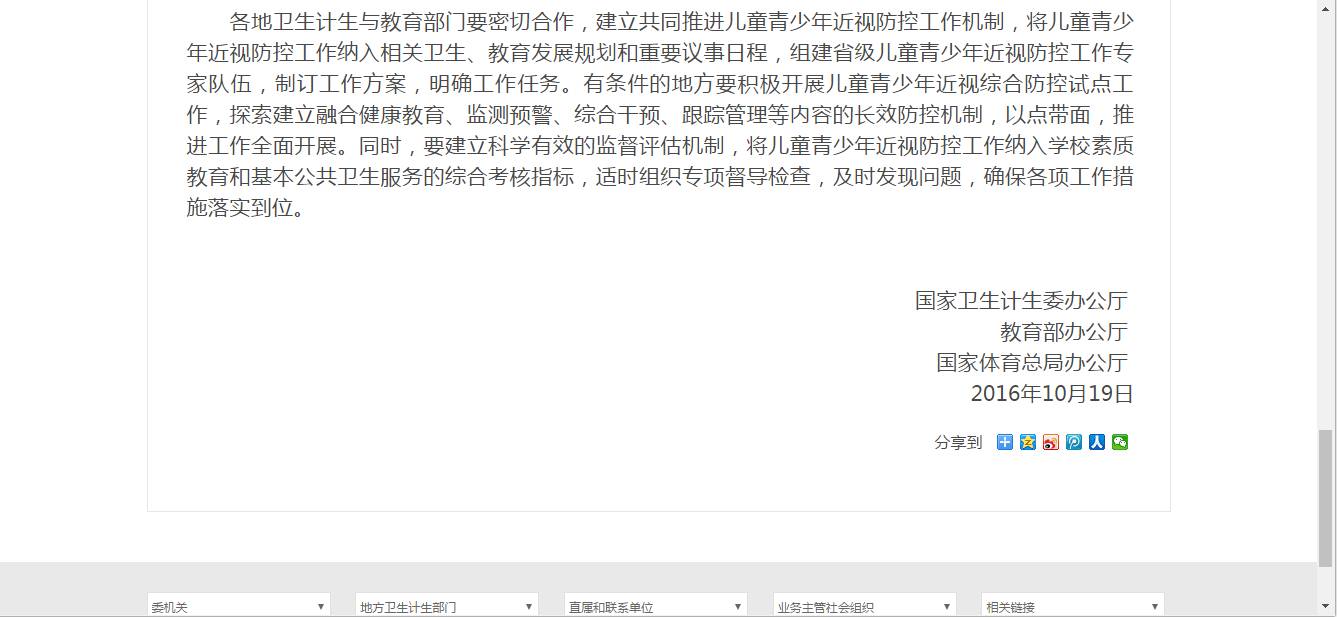Share to Renren network

pyautogui.click(x=1096, y=441)
